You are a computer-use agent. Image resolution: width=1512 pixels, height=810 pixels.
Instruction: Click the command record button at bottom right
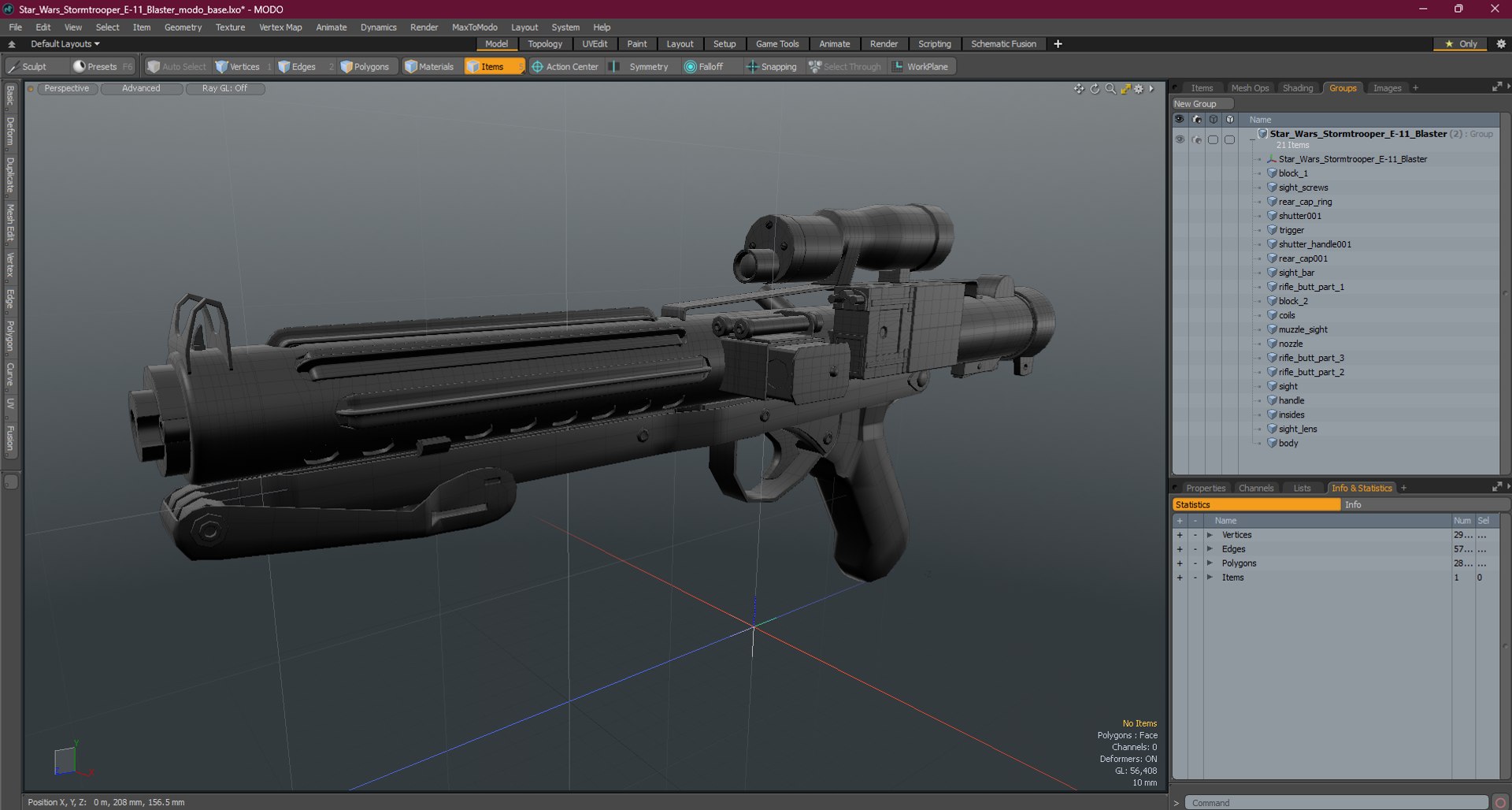(1500, 803)
